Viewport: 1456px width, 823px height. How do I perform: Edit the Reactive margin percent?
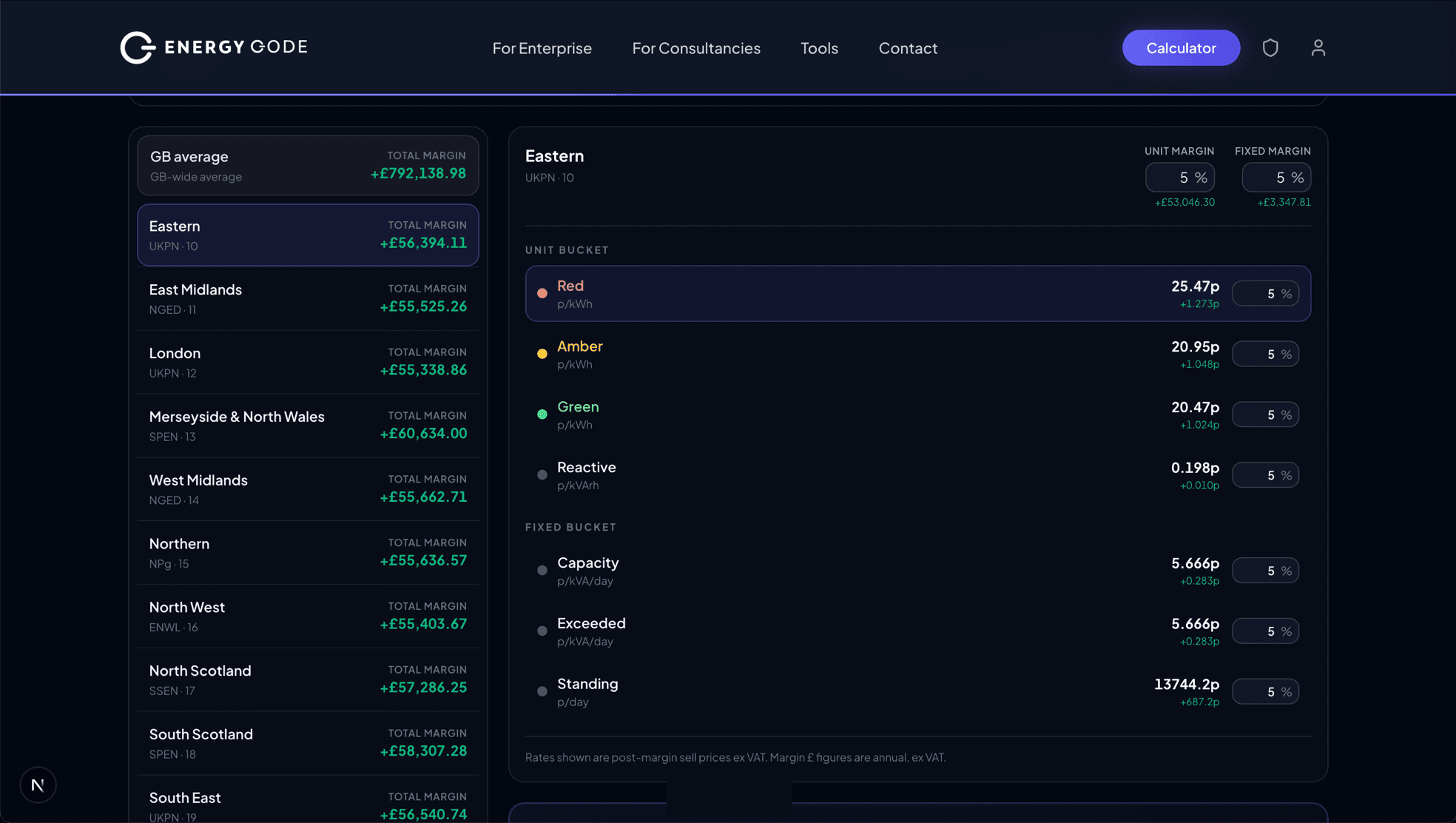pyautogui.click(x=1265, y=475)
